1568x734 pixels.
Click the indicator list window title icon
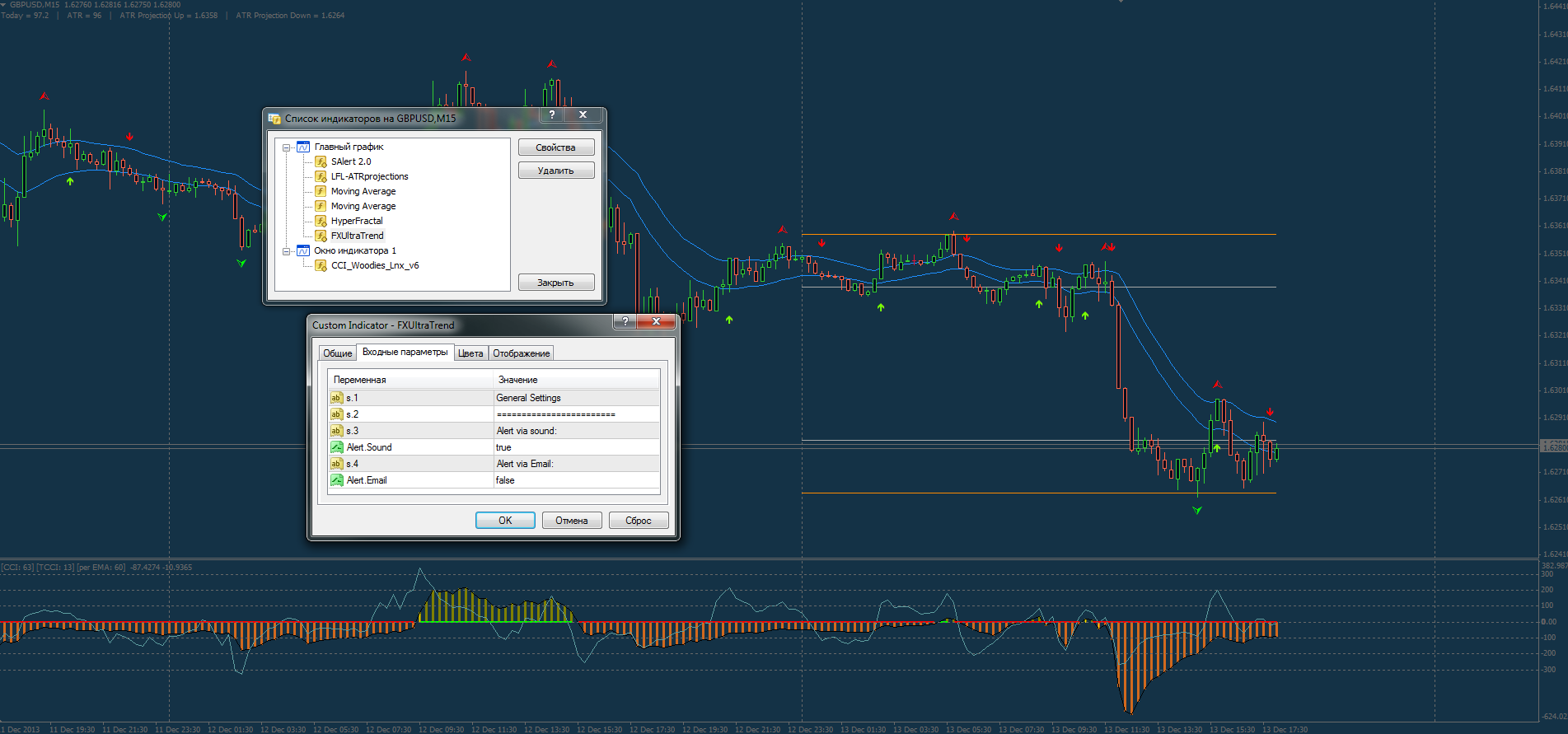click(x=275, y=119)
